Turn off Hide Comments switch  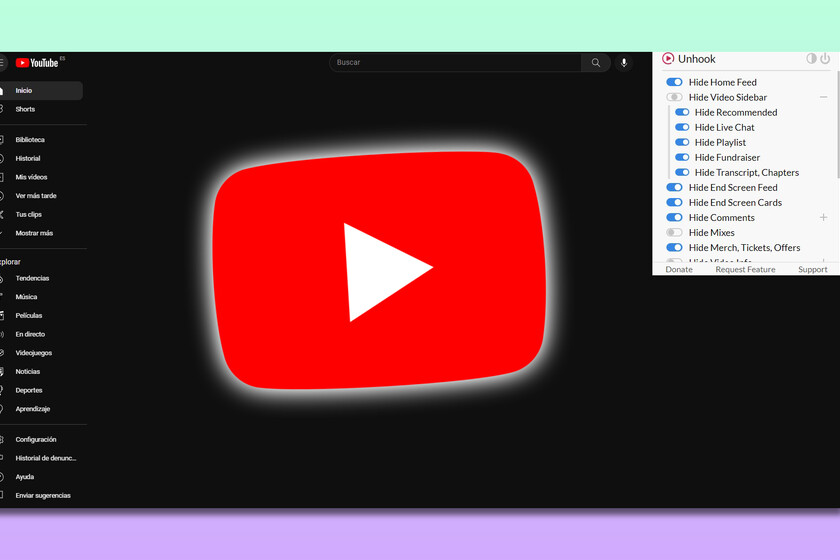(x=674, y=217)
